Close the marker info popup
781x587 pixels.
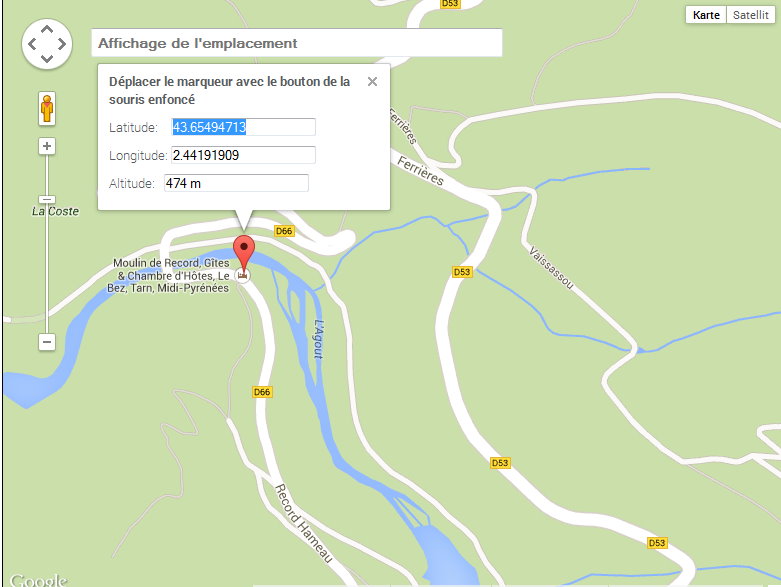(372, 82)
